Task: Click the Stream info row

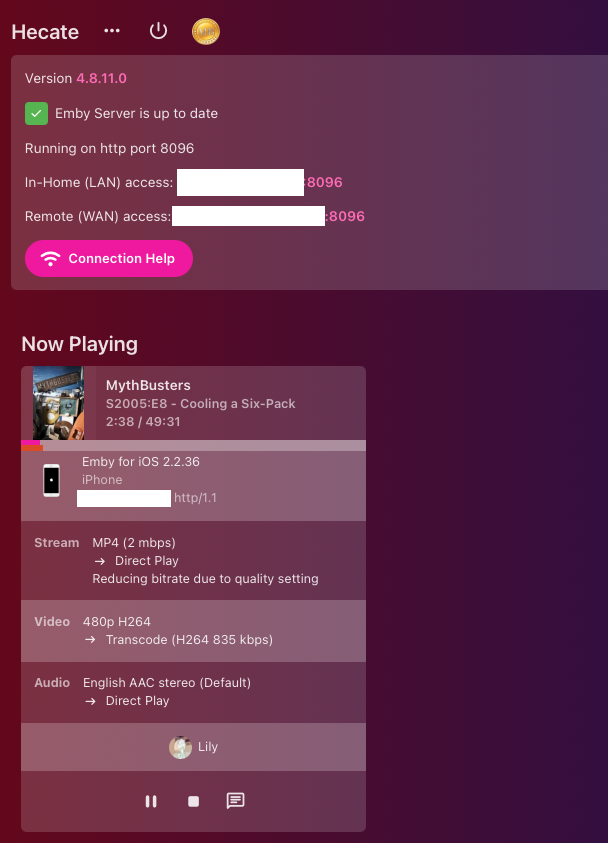Action: pyautogui.click(x=194, y=561)
